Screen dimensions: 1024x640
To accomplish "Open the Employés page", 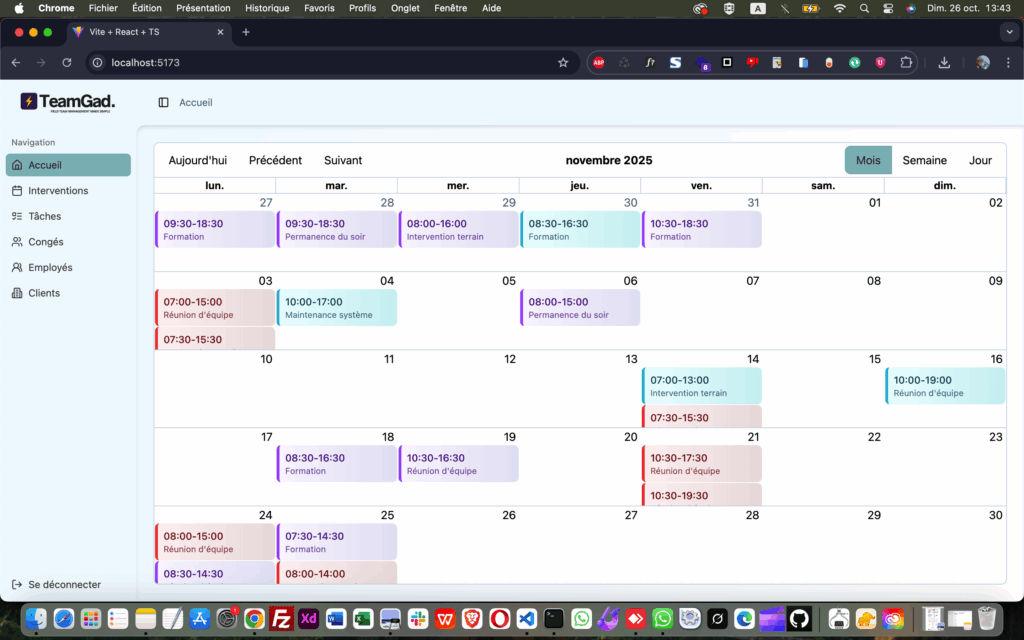I will tap(50, 268).
